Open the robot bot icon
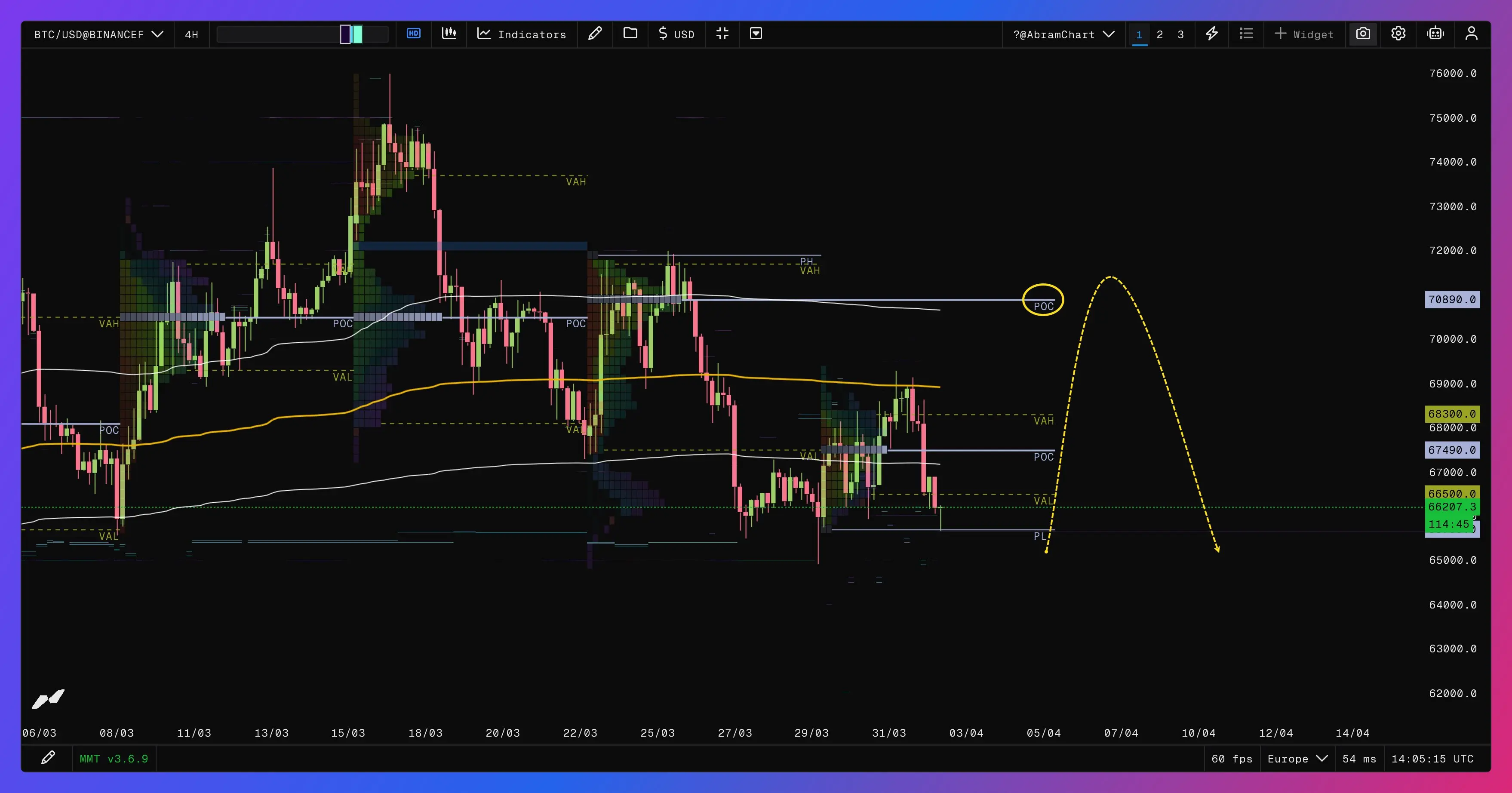Image resolution: width=1512 pixels, height=793 pixels. click(x=1435, y=34)
